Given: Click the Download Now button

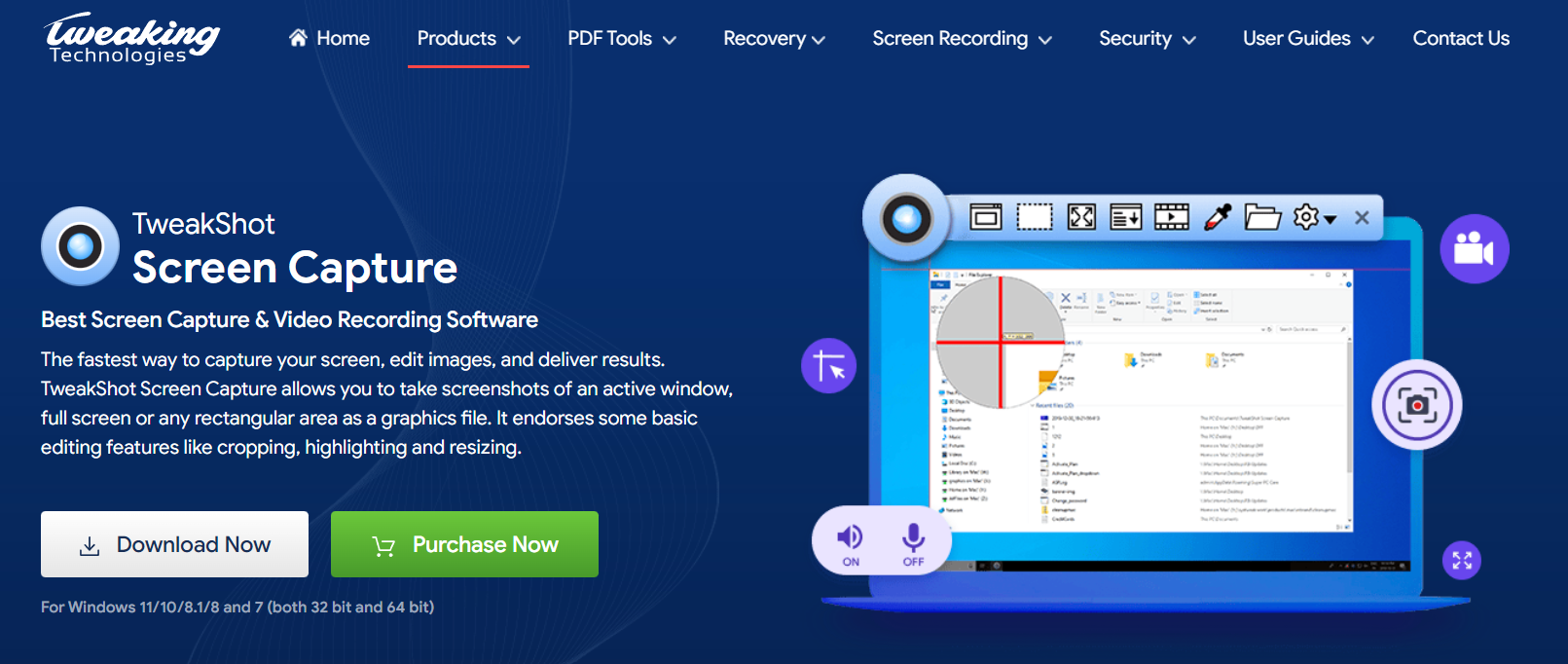Looking at the screenshot, I should (x=174, y=544).
